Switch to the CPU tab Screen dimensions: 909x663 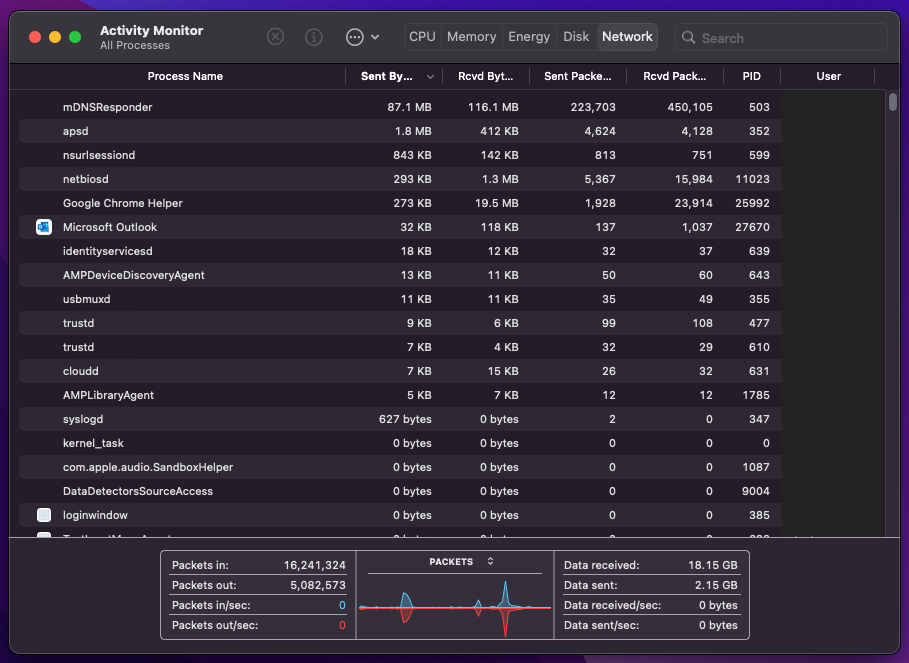[422, 37]
